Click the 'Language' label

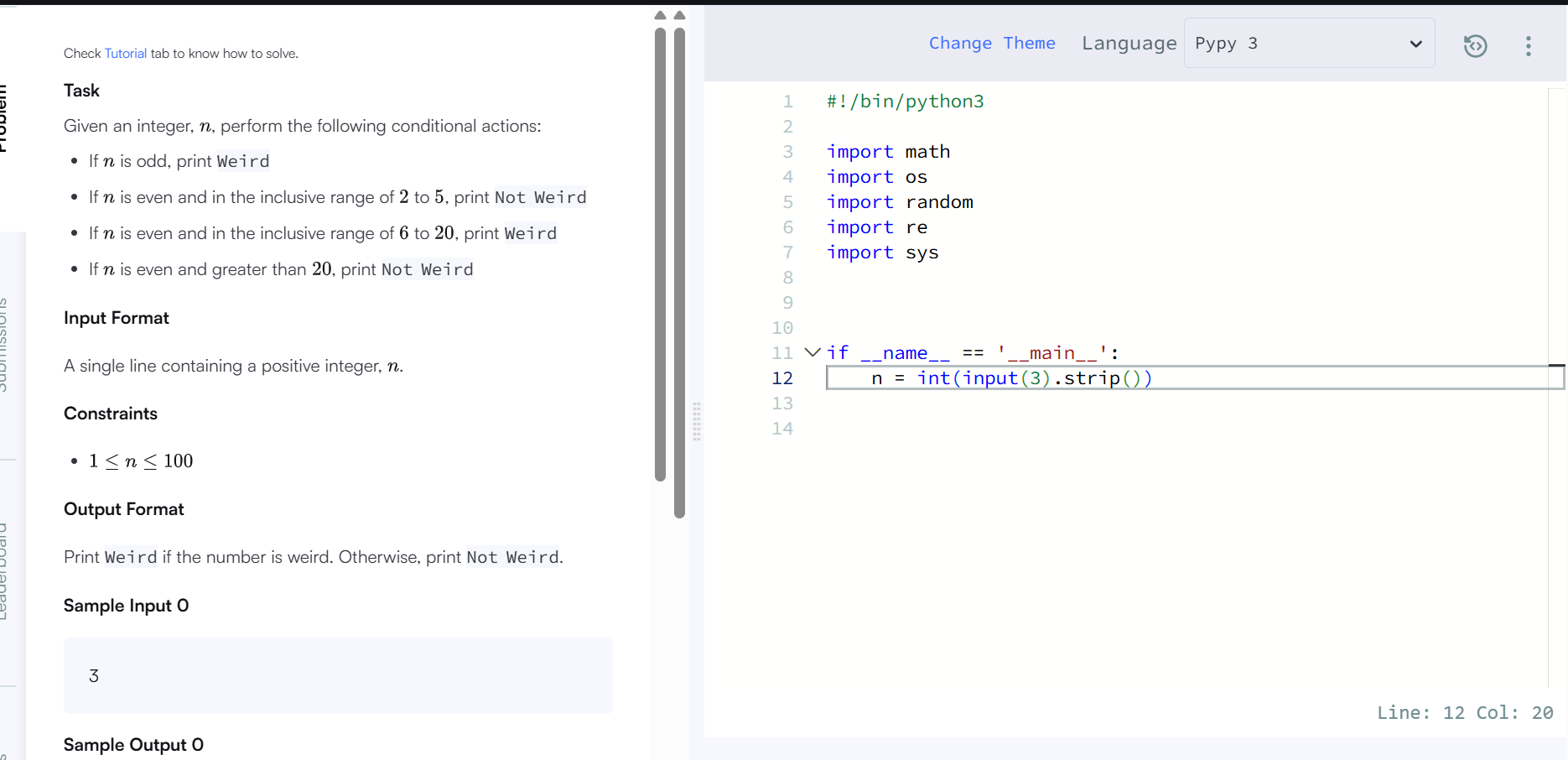click(1129, 43)
